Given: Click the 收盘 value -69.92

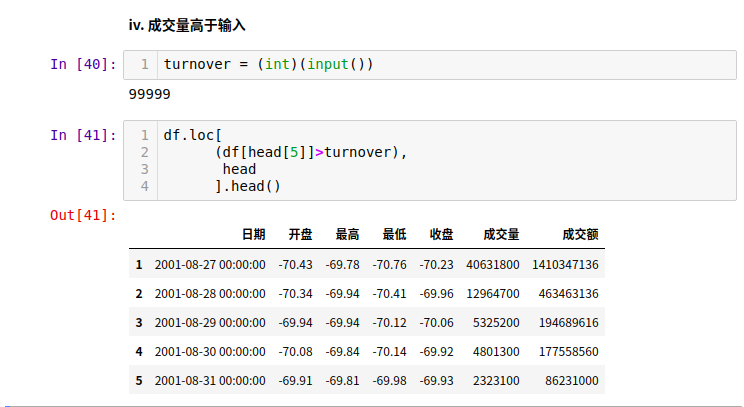Looking at the screenshot, I should [437, 352].
